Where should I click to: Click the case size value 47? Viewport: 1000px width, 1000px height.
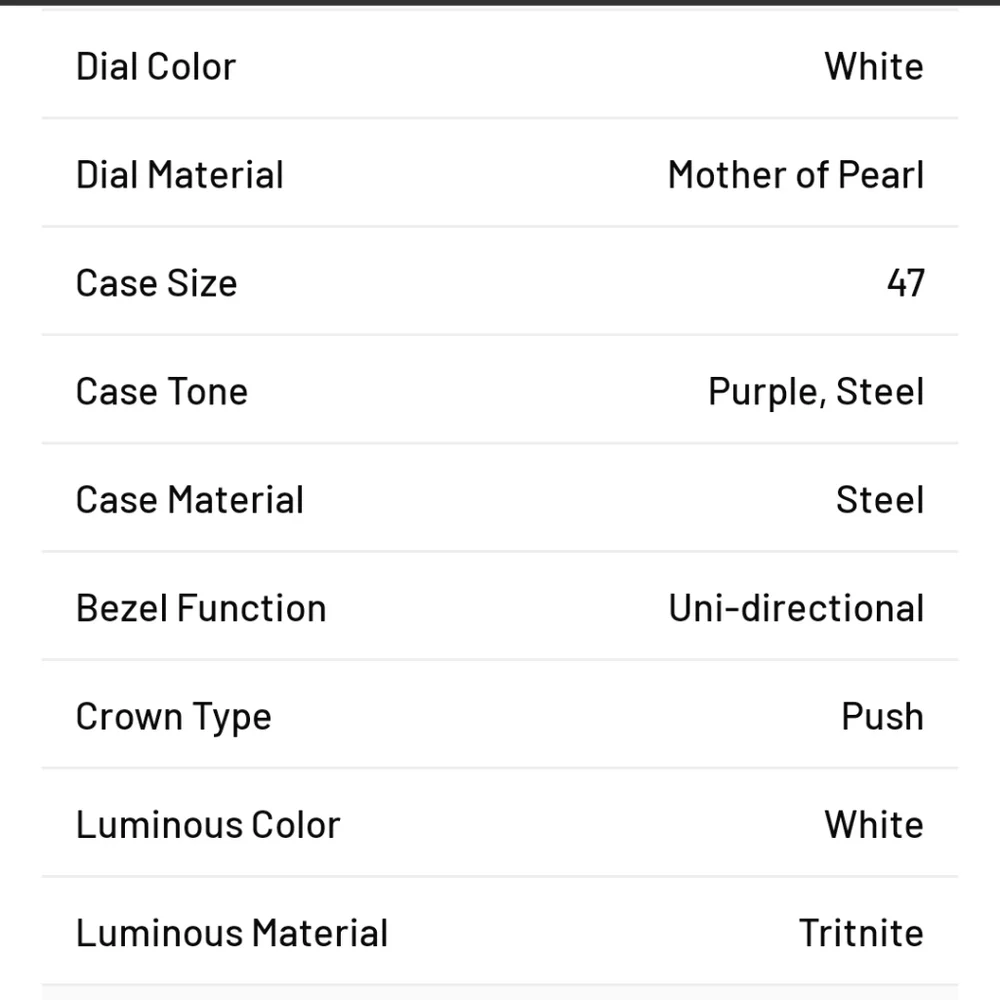pyautogui.click(x=906, y=283)
